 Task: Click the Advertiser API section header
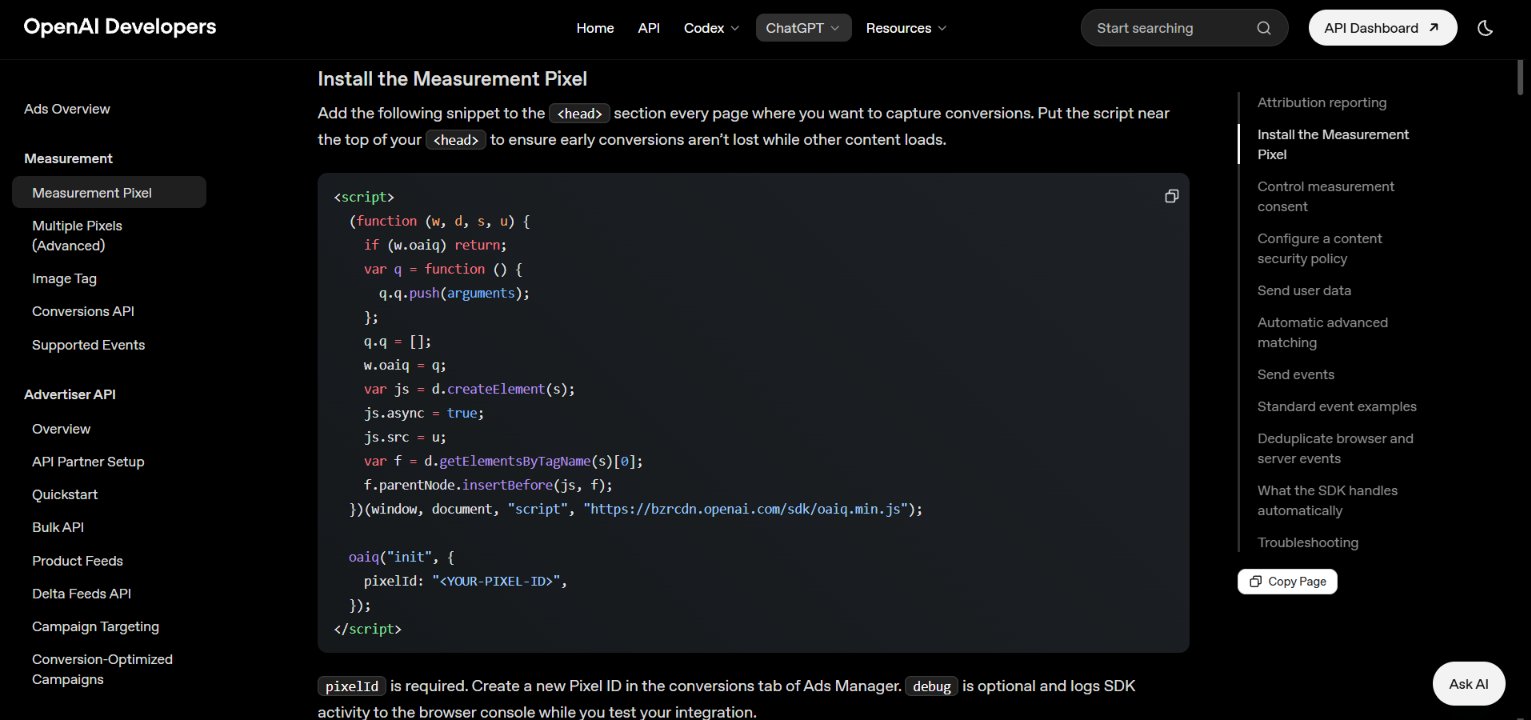pos(70,394)
